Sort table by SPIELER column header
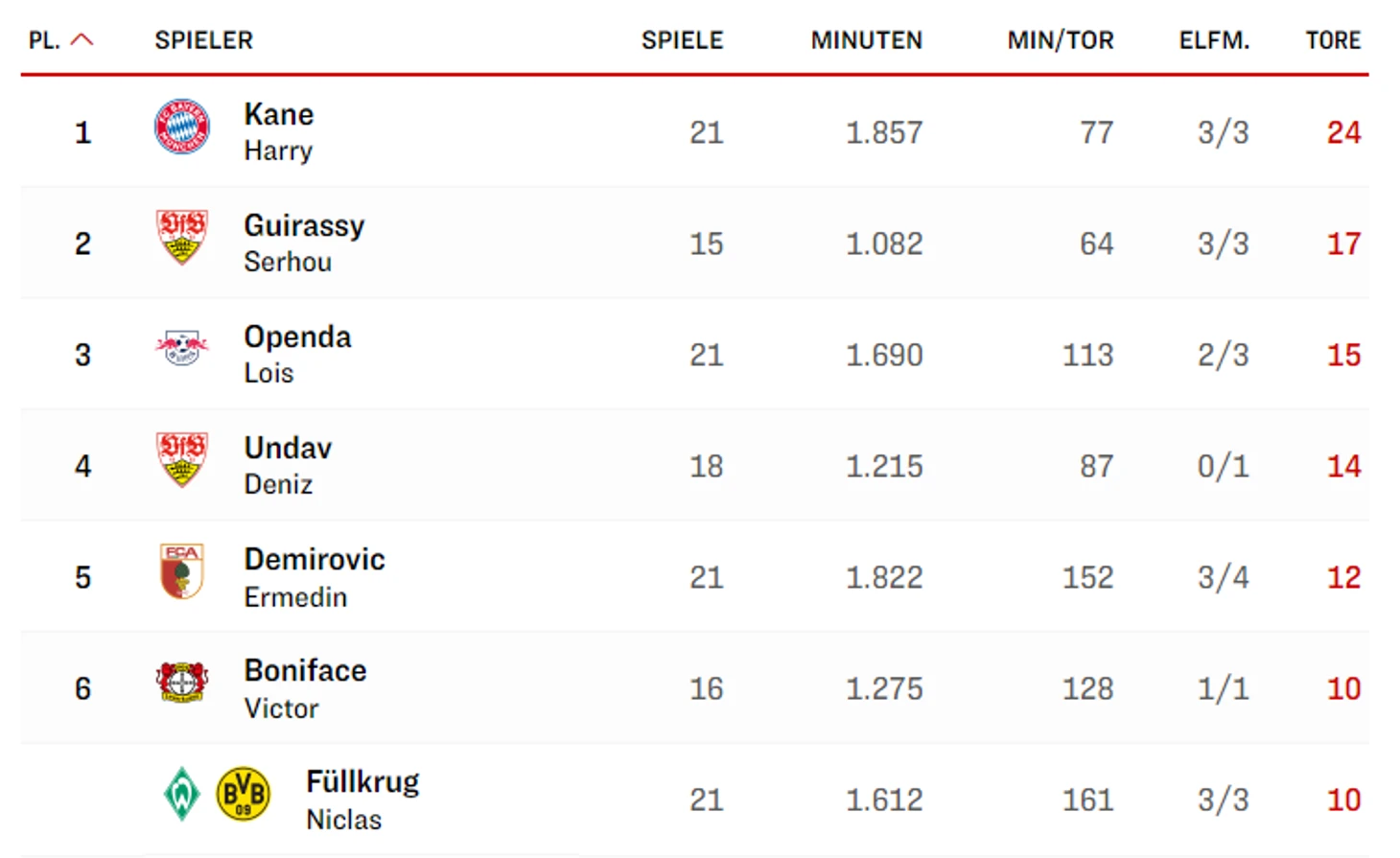 coord(204,40)
